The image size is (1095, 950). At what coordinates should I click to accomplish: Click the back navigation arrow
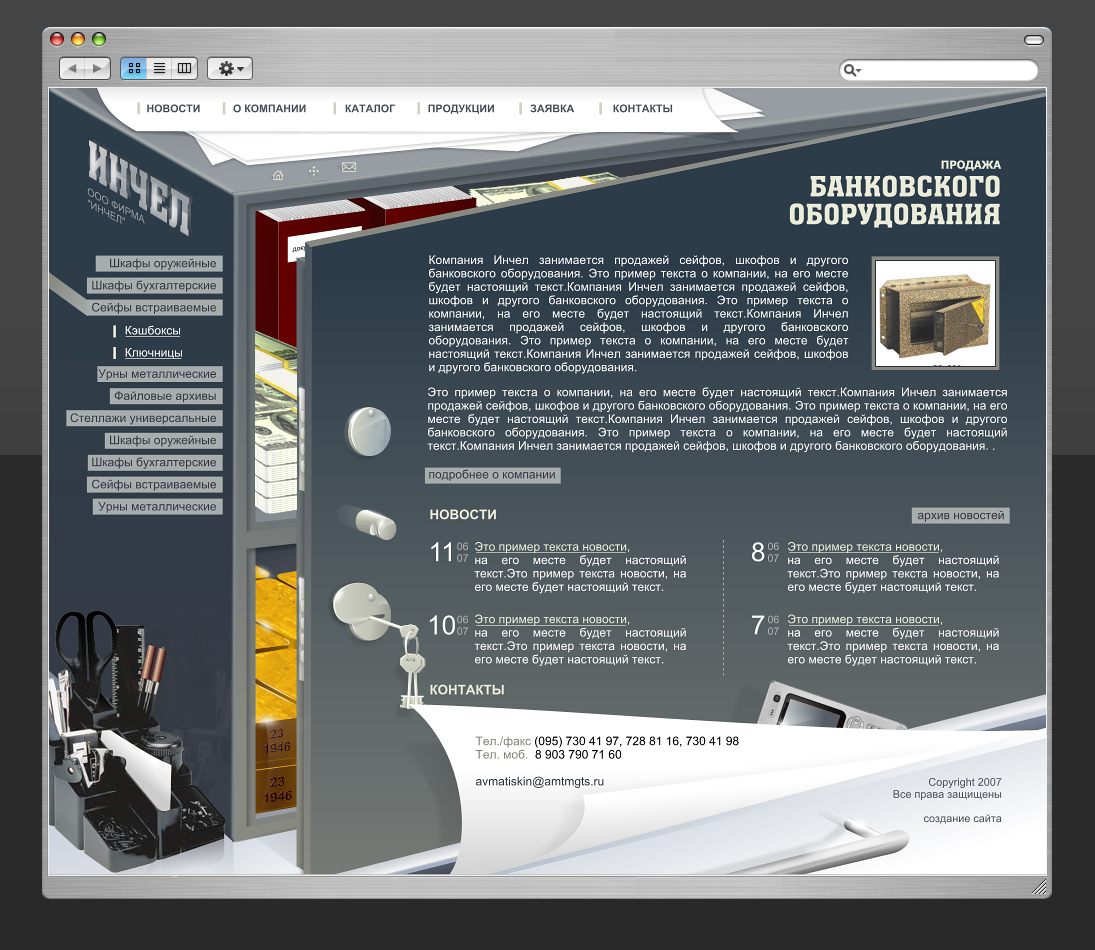coord(73,68)
